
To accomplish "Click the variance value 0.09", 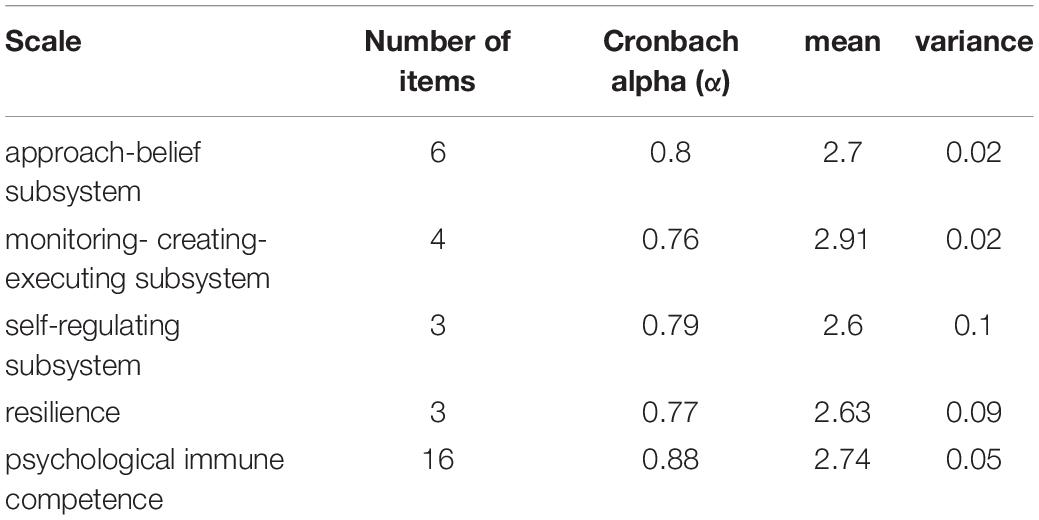I will tap(973, 413).
